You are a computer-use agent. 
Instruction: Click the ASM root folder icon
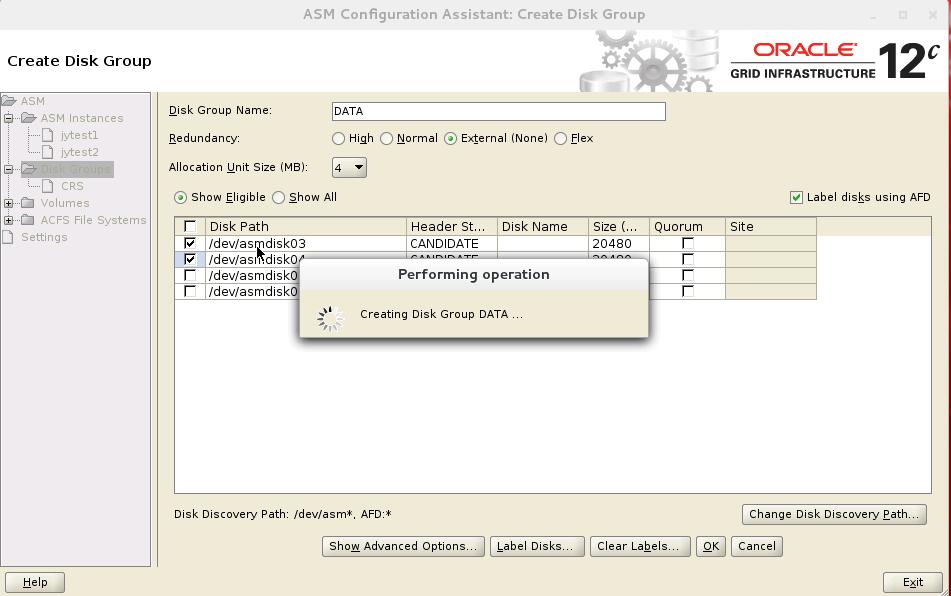[8, 101]
